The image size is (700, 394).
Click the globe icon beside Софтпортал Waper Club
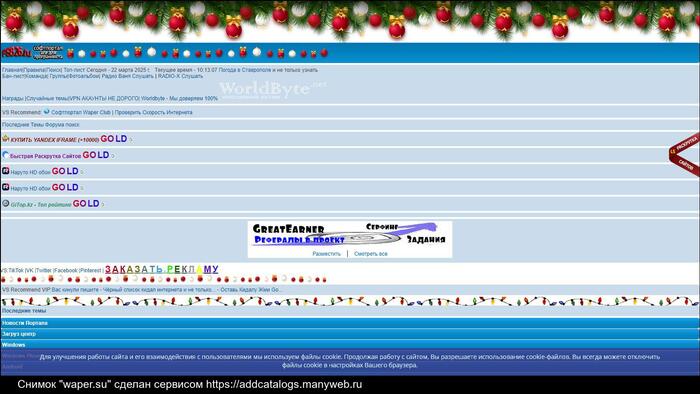46,112
